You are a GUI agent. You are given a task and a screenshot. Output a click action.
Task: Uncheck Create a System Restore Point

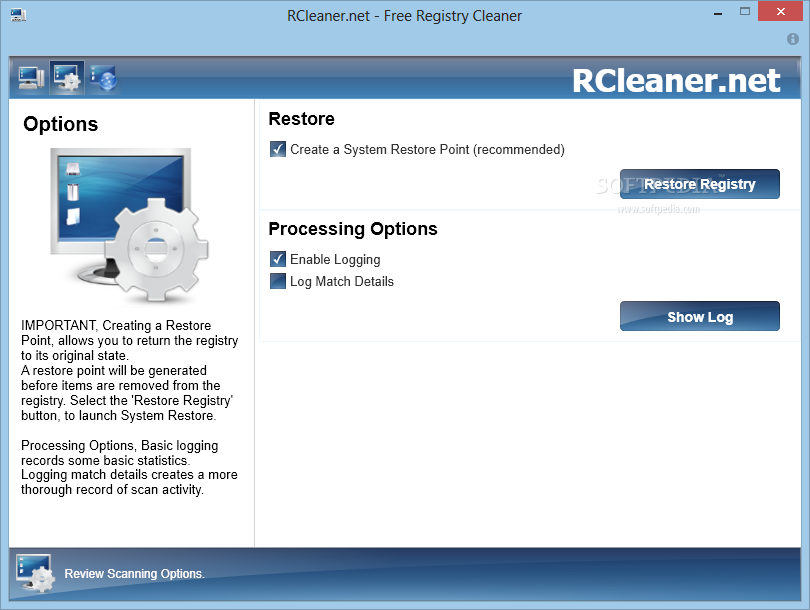point(278,149)
